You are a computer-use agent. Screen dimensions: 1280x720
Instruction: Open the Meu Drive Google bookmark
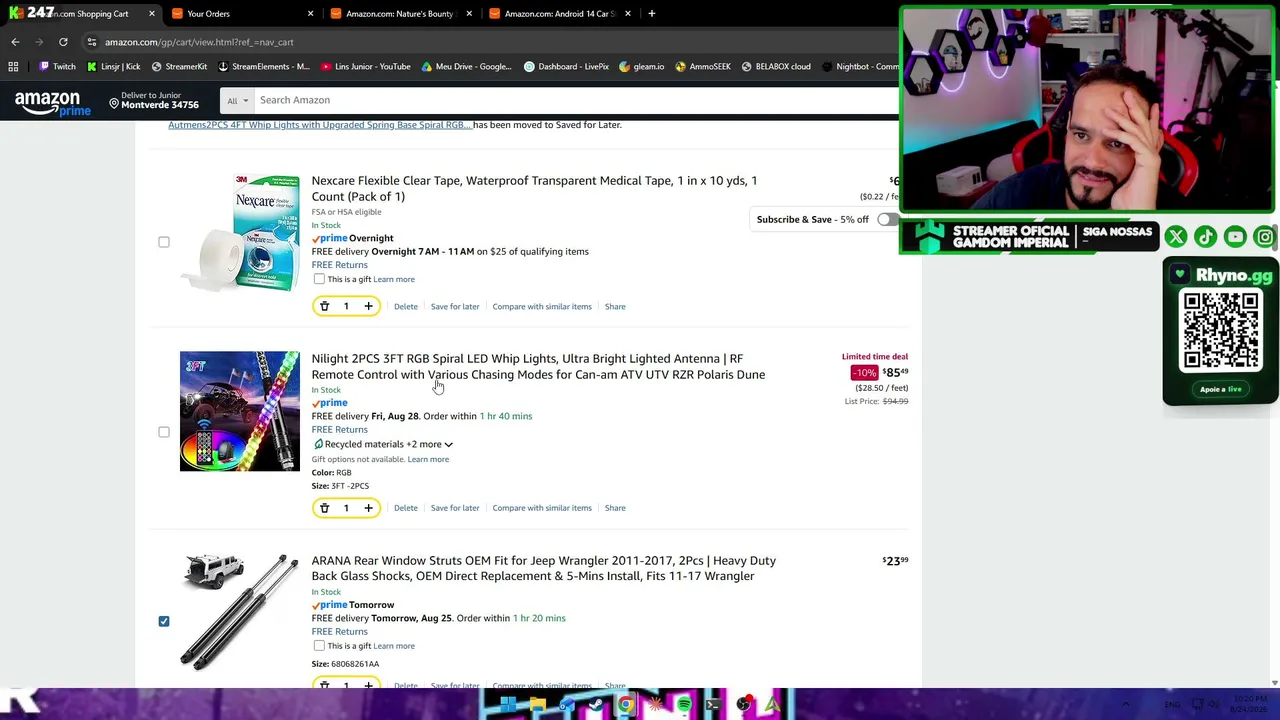click(x=466, y=67)
